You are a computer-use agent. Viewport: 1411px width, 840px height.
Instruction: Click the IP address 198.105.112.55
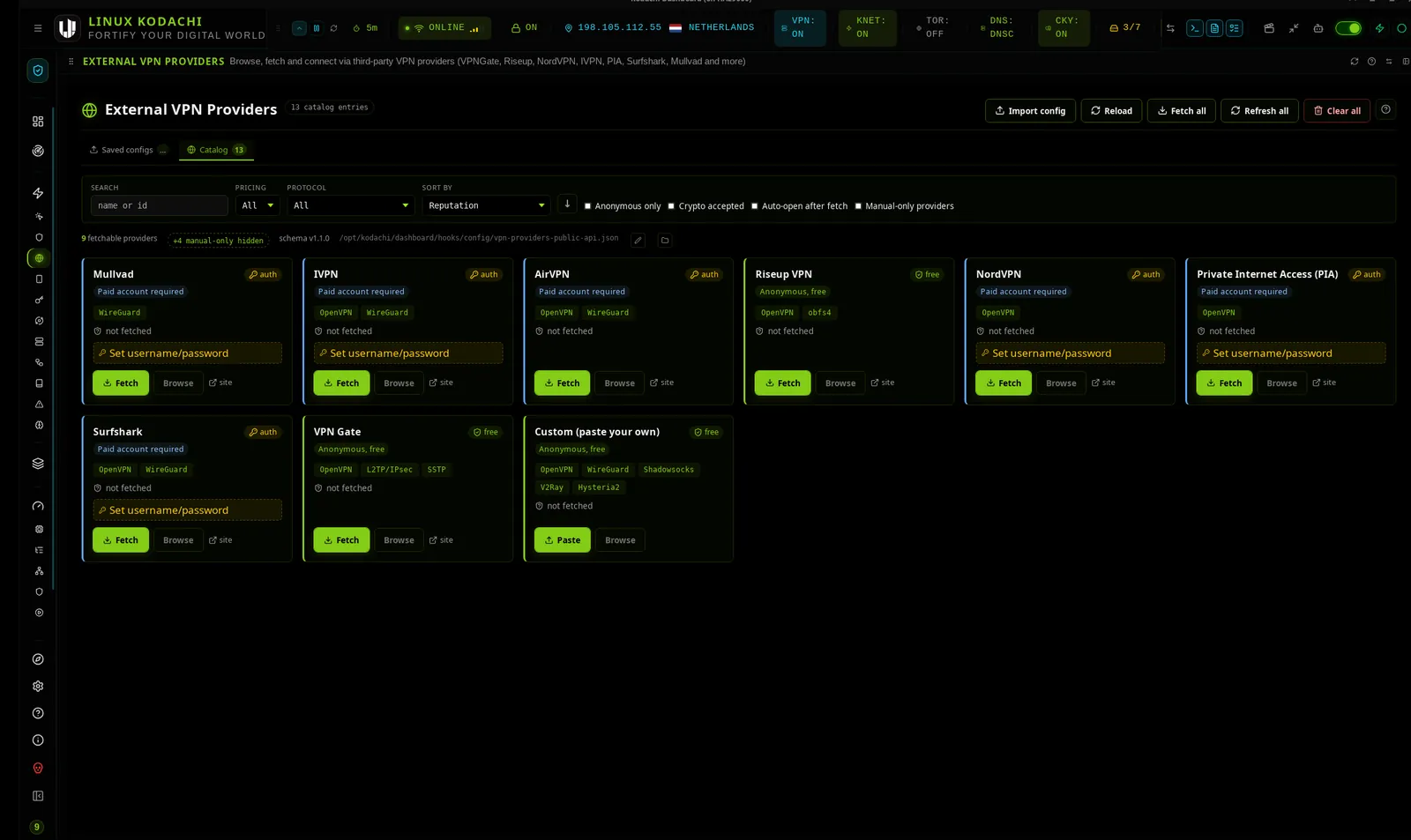(x=619, y=27)
